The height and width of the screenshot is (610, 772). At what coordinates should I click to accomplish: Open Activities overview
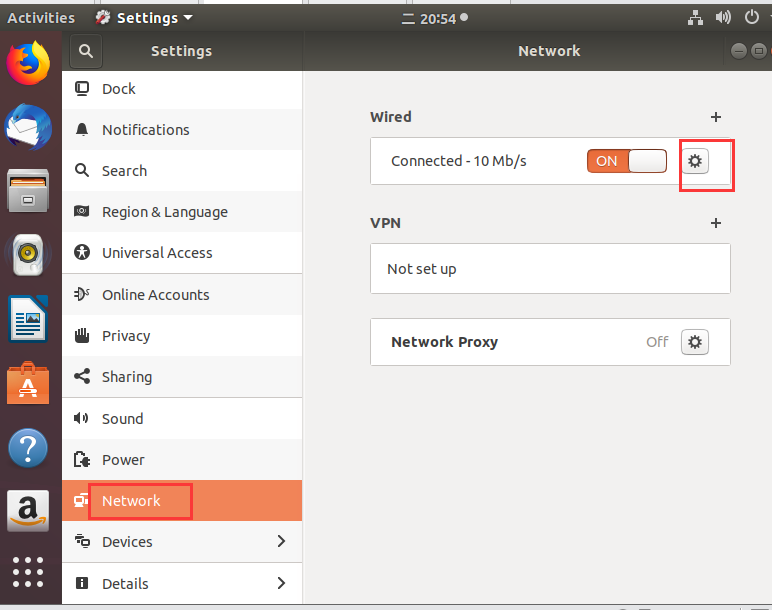[x=41, y=18]
